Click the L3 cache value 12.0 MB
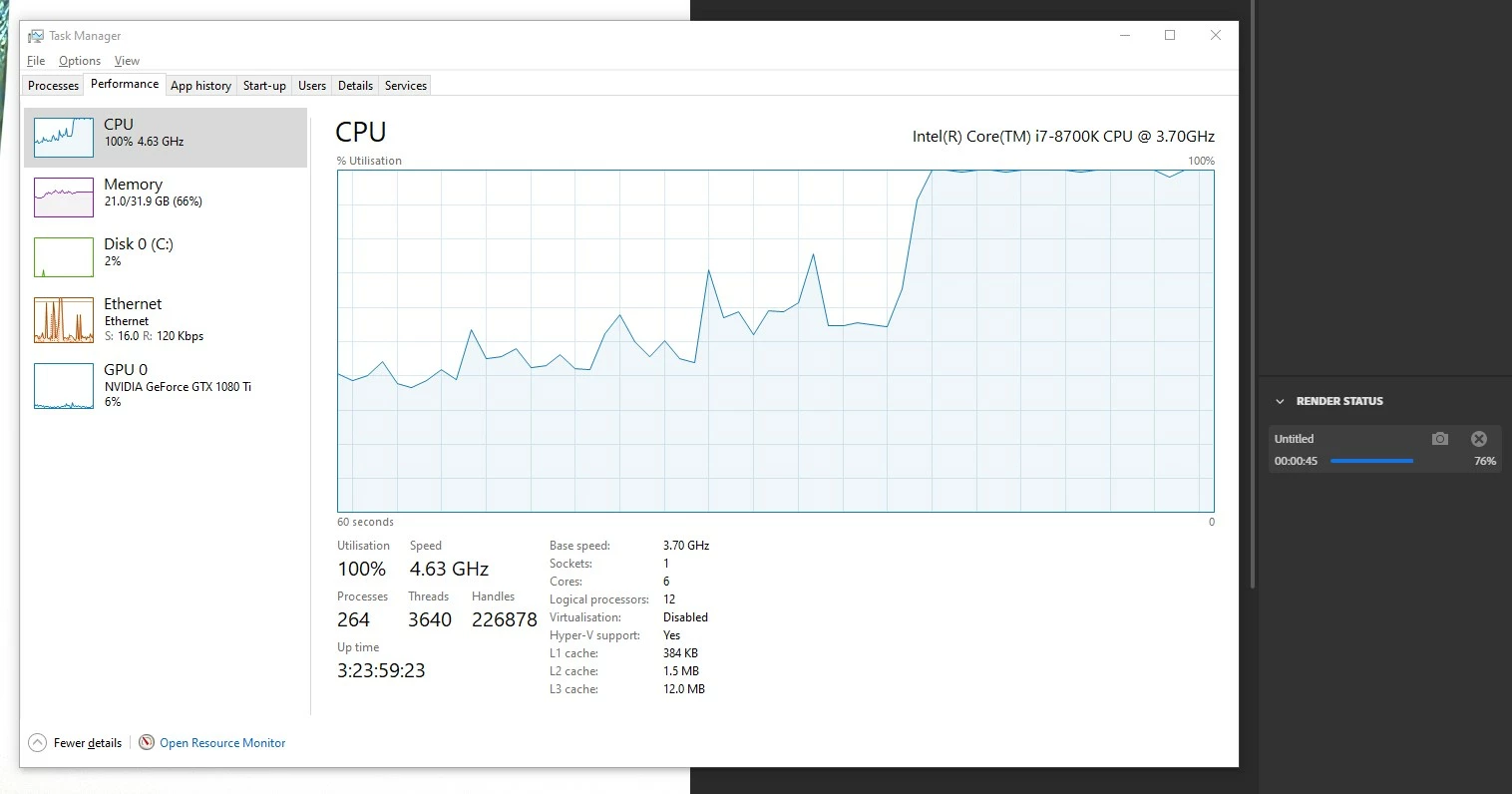Screen dimensions: 1512x794 tap(684, 689)
